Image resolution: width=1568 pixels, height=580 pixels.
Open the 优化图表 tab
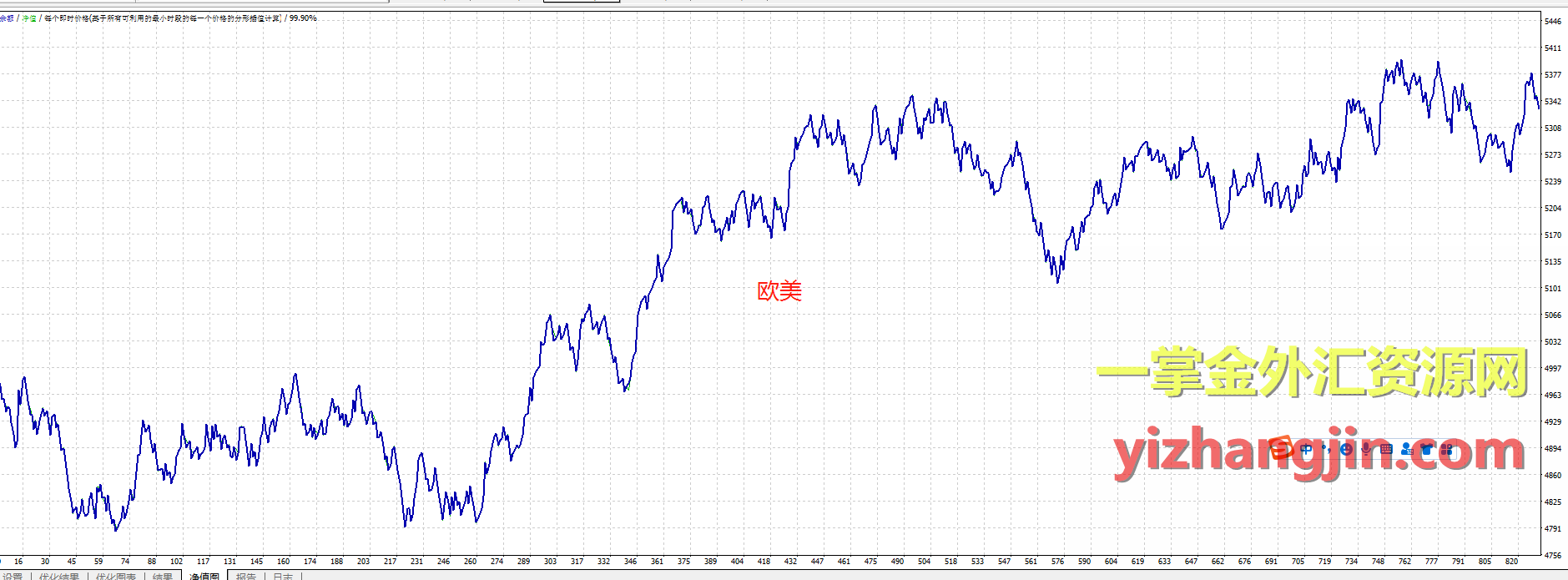[x=116, y=576]
